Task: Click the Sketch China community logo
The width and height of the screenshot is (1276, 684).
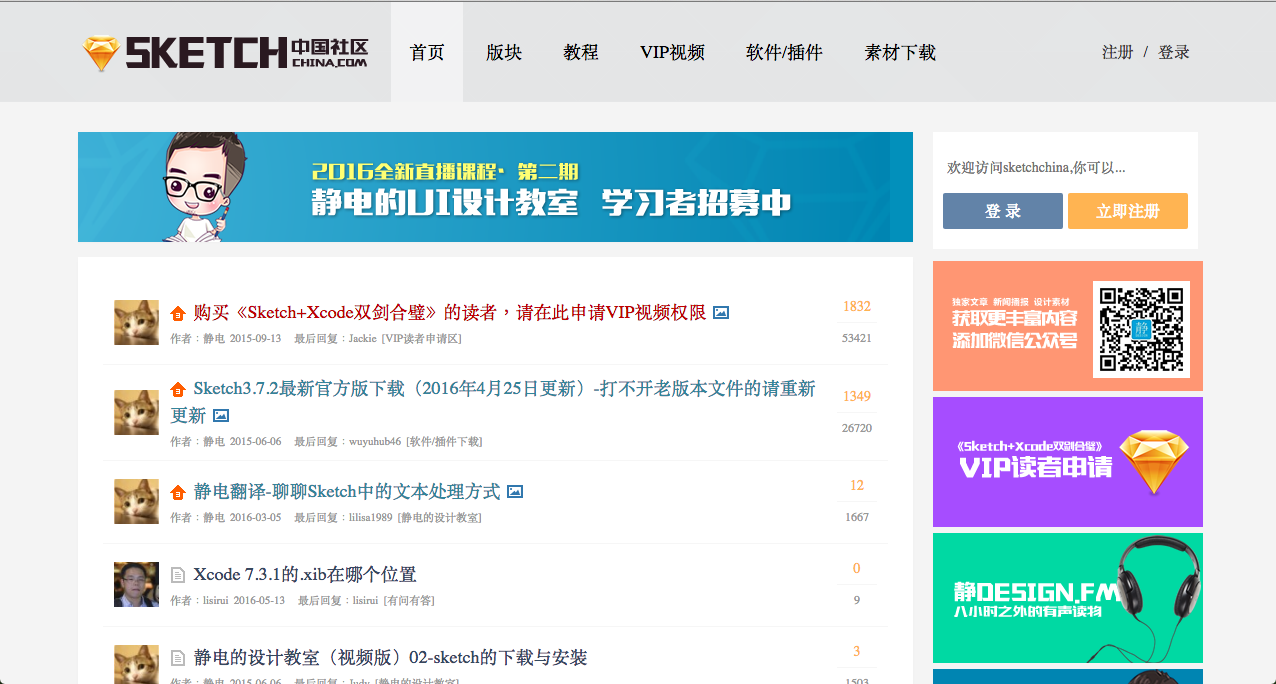Action: tap(225, 52)
